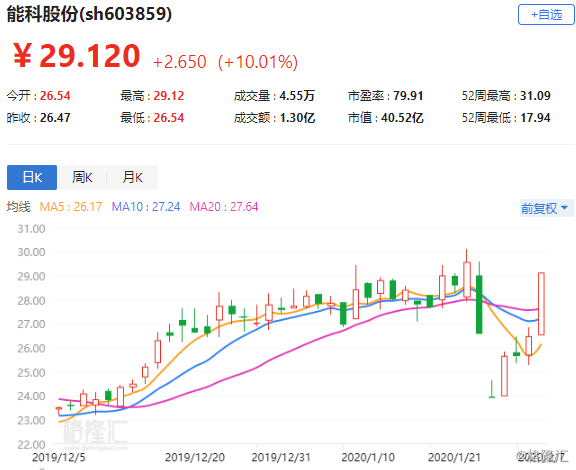Switch to the 周K weekly chart tab
Viewport: 576px width, 470px height.
pos(82,177)
